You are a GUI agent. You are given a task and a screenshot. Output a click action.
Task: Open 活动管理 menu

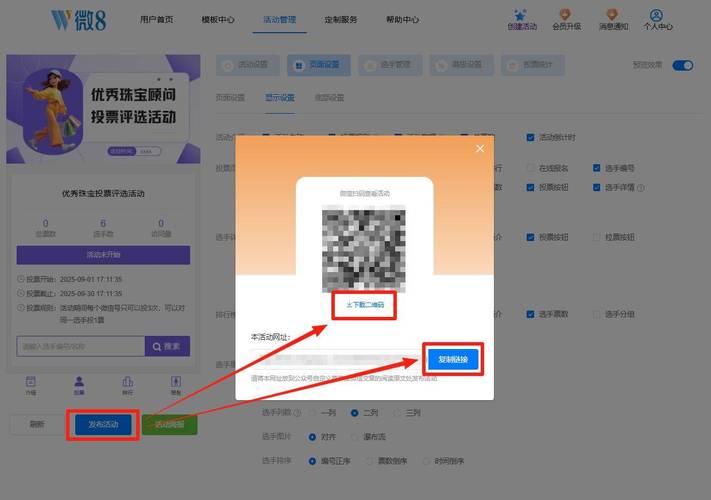[x=280, y=19]
